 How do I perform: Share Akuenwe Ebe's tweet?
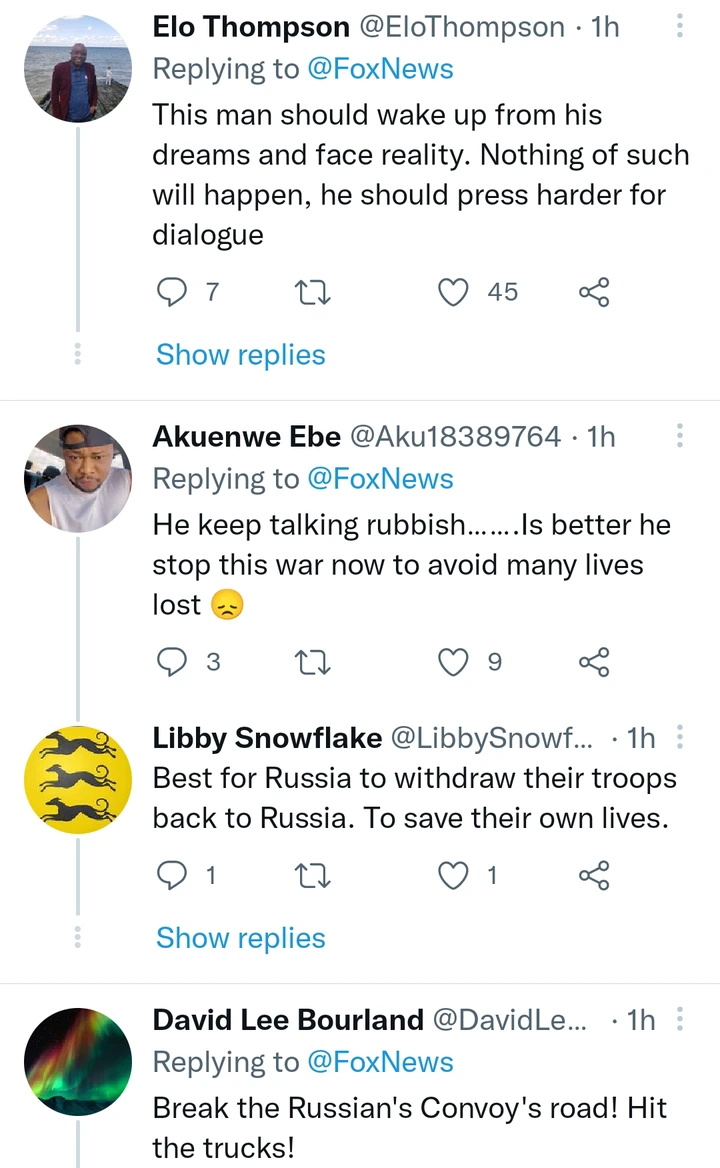594,661
